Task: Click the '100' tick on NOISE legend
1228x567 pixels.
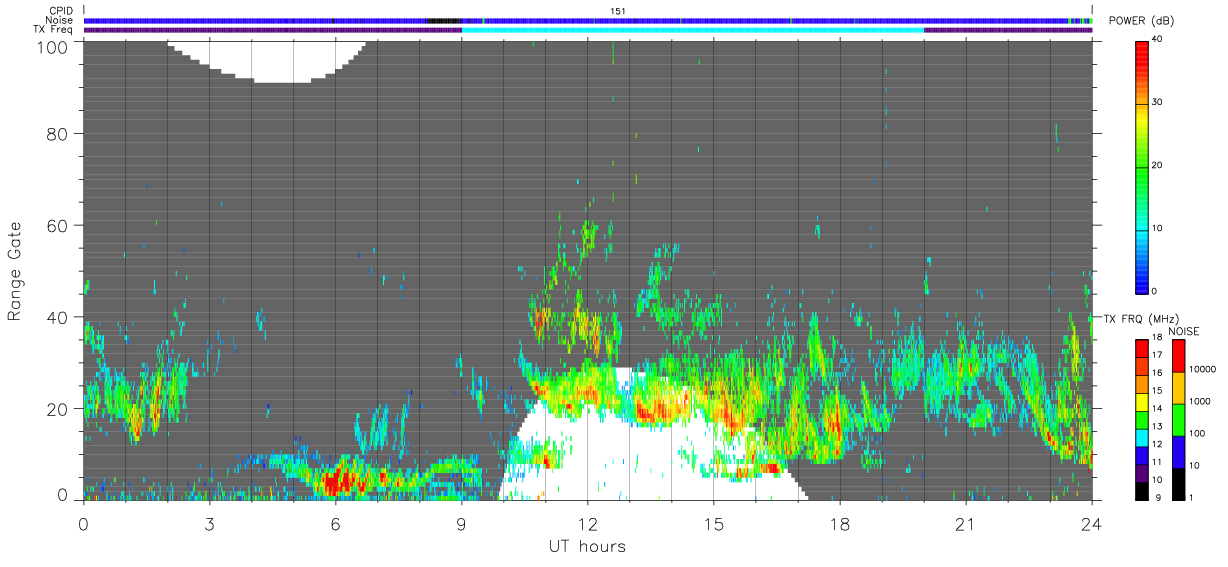Action: [1196, 435]
